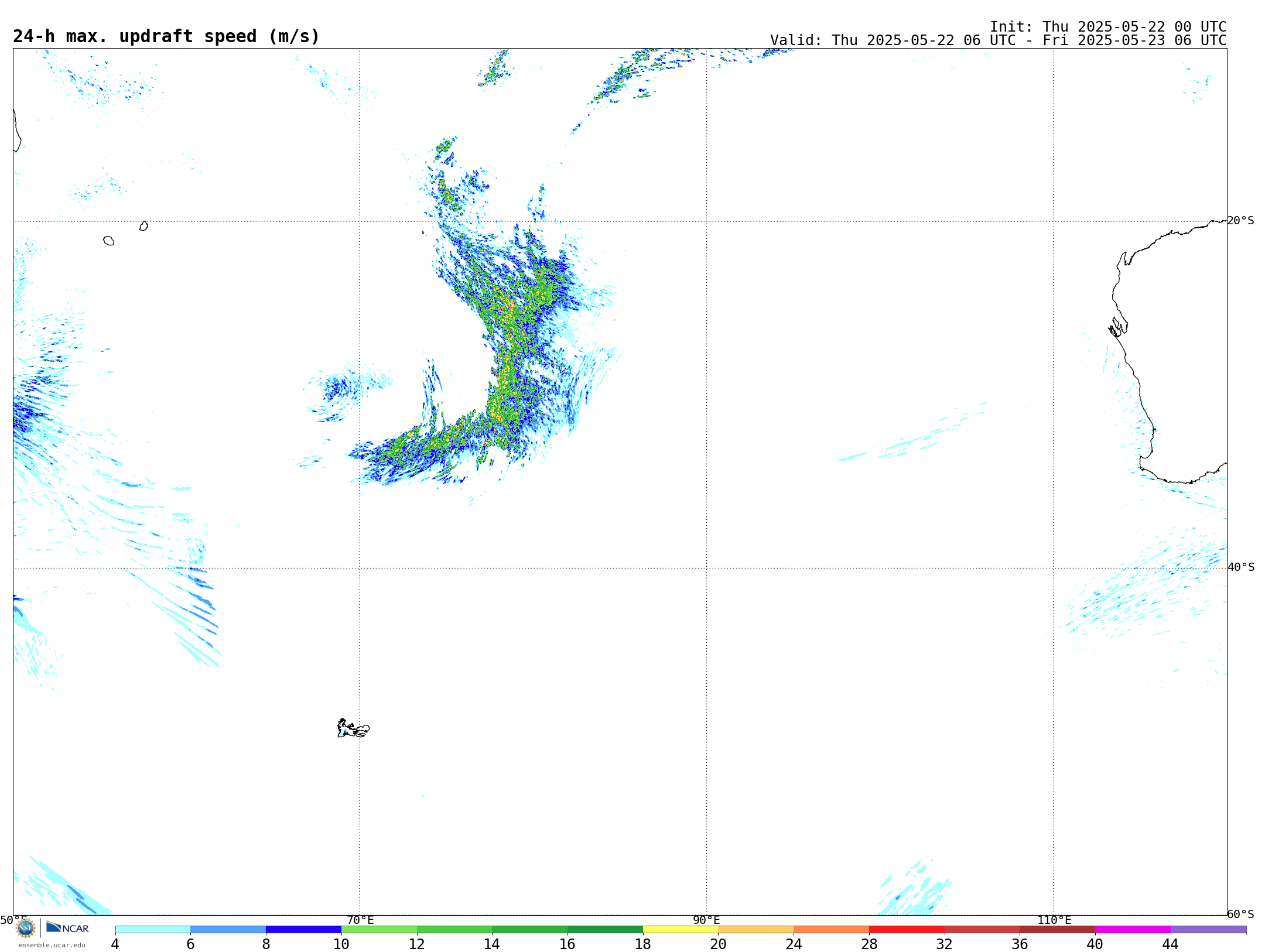Click the 90°E longitude label
The height and width of the screenshot is (952, 1265).
pyautogui.click(x=706, y=920)
